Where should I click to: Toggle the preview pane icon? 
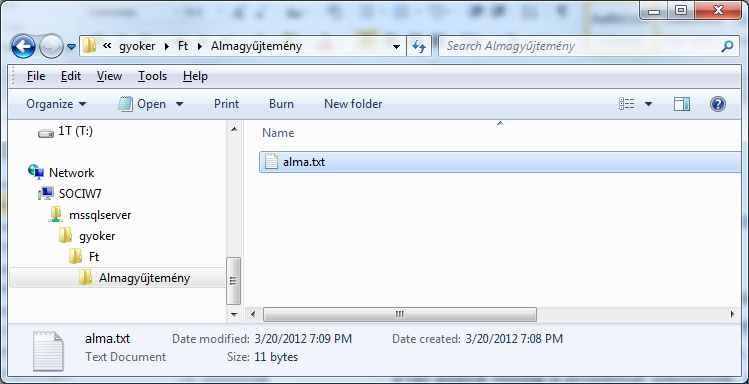pyautogui.click(x=682, y=104)
